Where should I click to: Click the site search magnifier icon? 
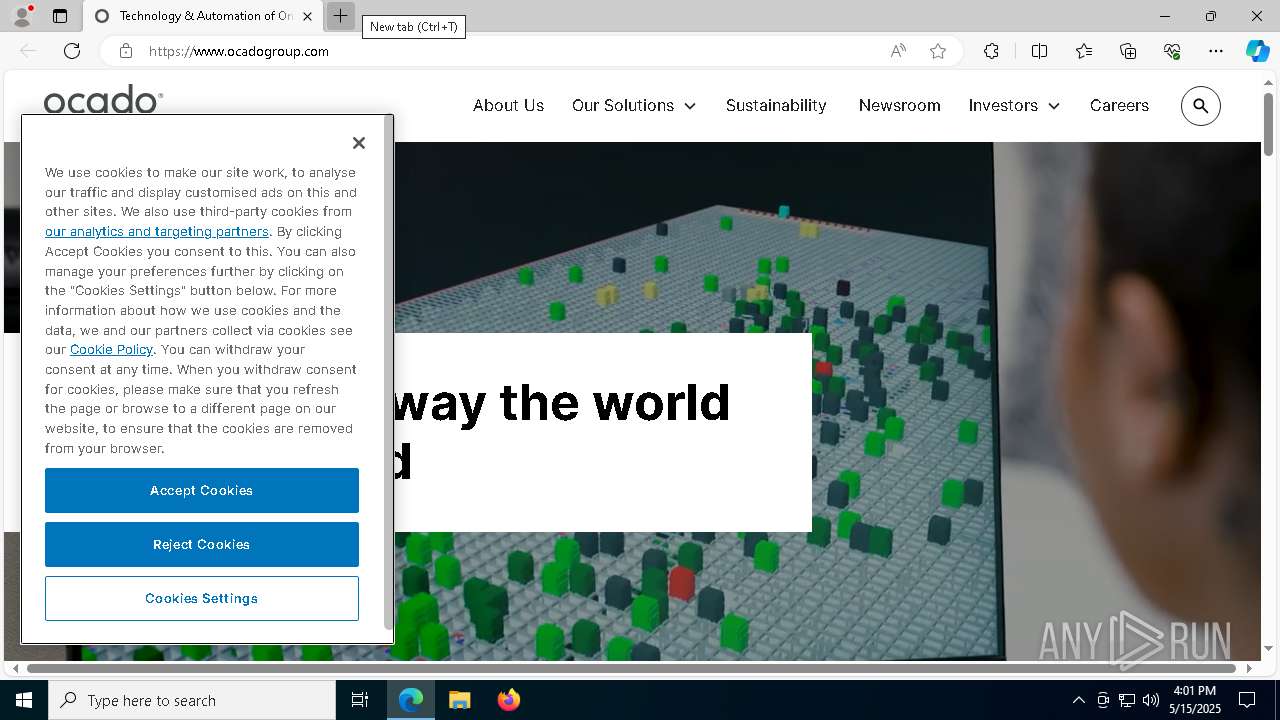[1201, 106]
